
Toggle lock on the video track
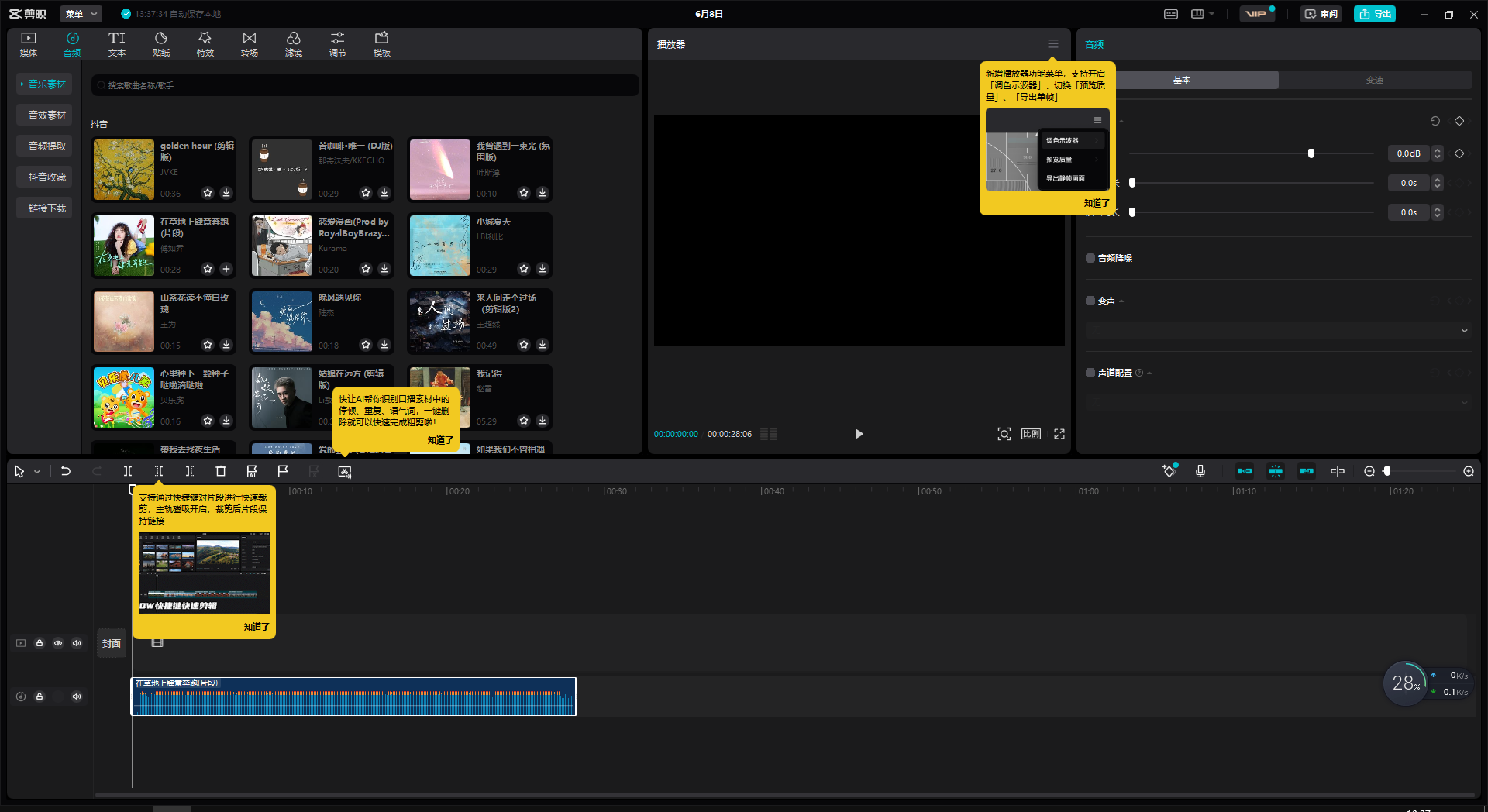(40, 643)
